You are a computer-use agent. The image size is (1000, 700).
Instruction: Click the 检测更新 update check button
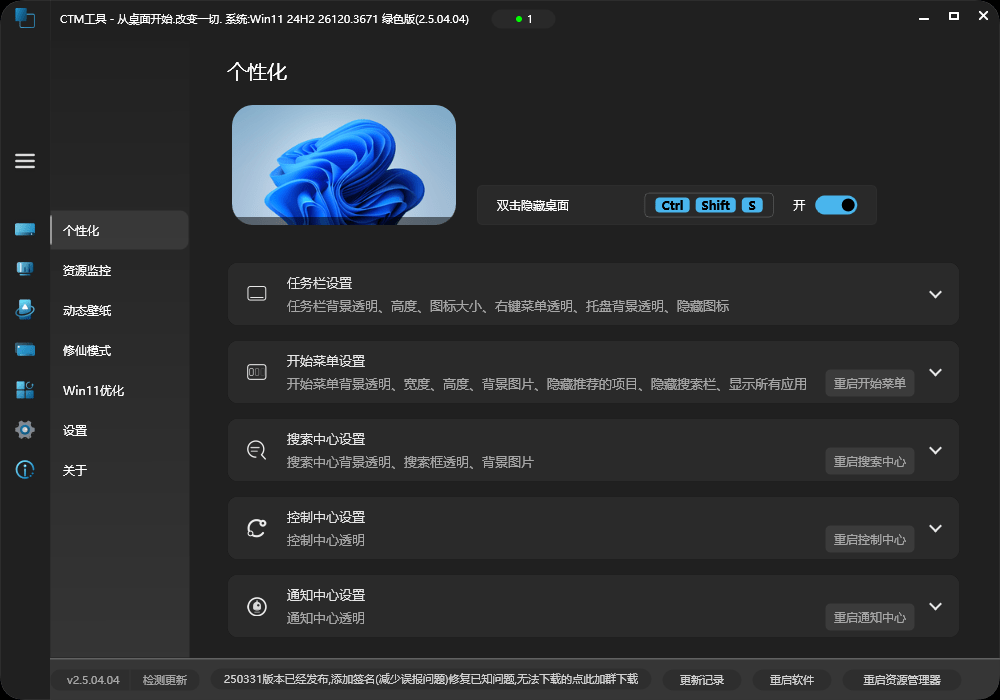[164, 679]
